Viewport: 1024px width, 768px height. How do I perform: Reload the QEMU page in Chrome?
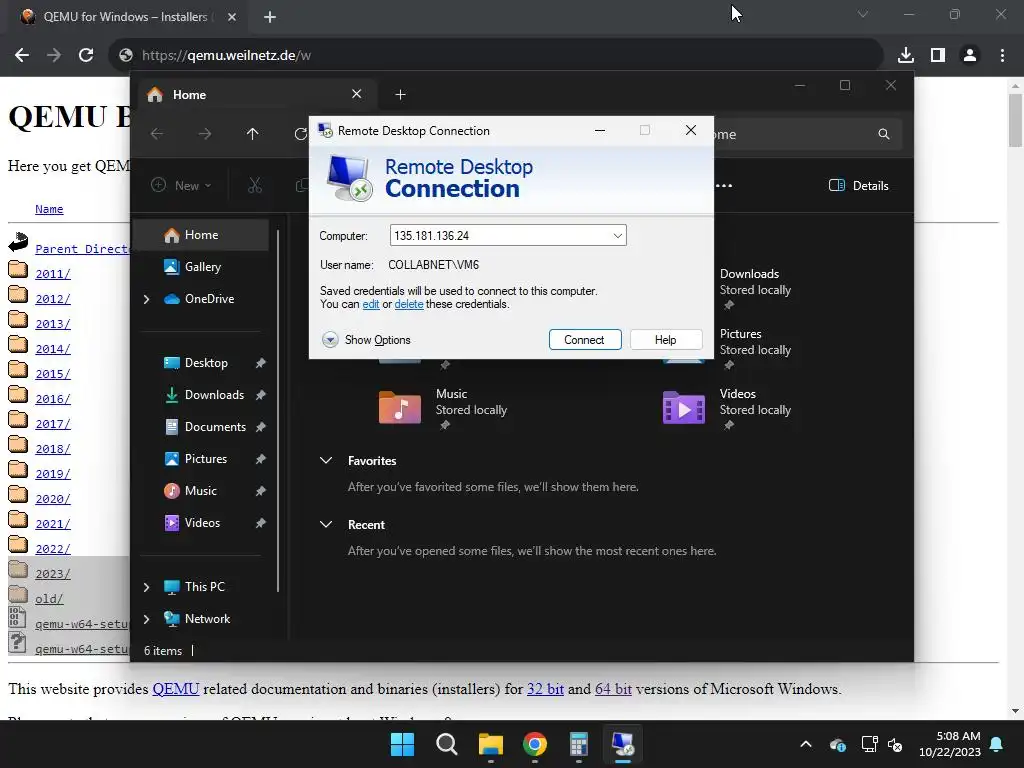(86, 56)
